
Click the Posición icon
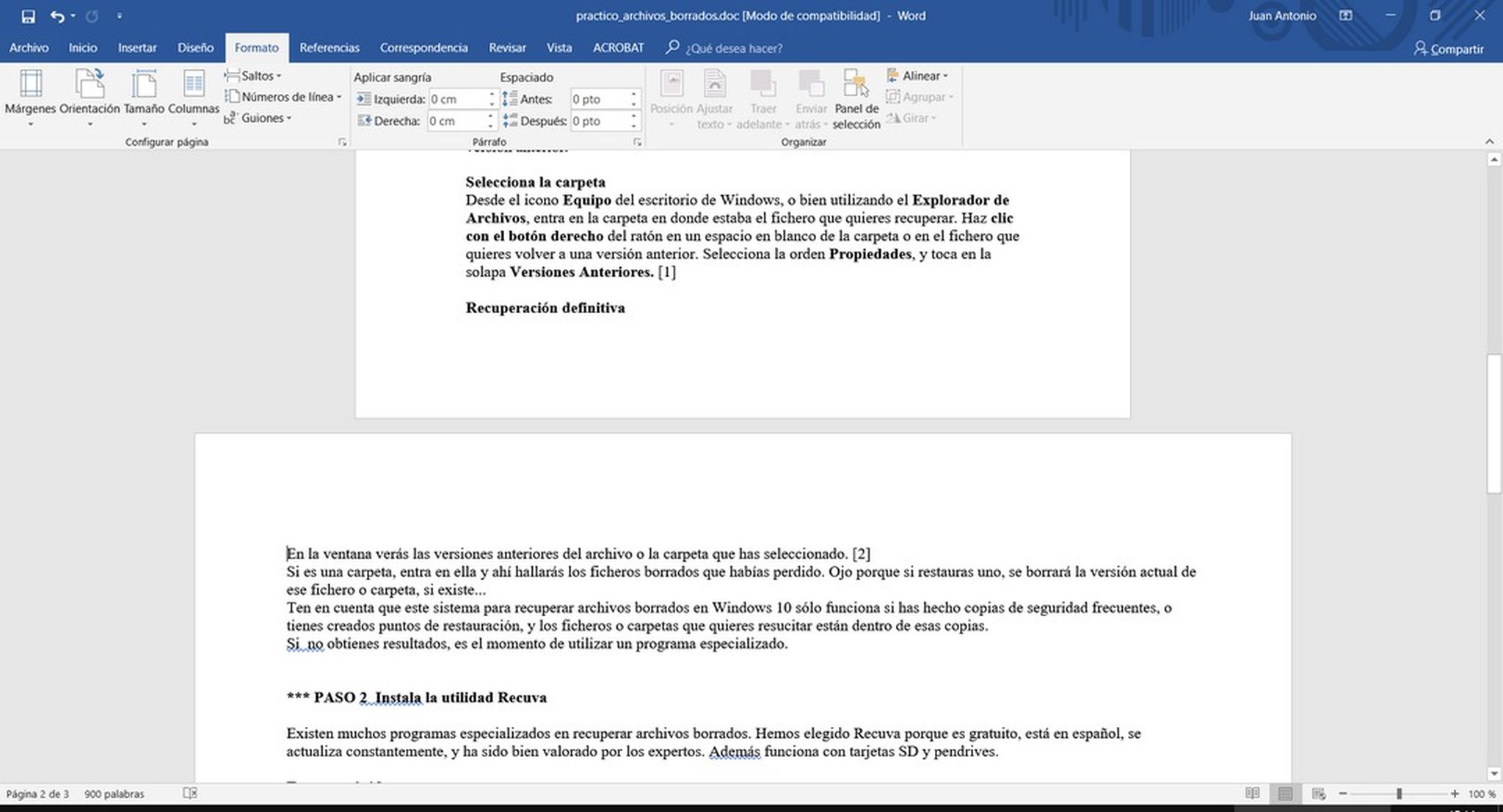tap(672, 84)
